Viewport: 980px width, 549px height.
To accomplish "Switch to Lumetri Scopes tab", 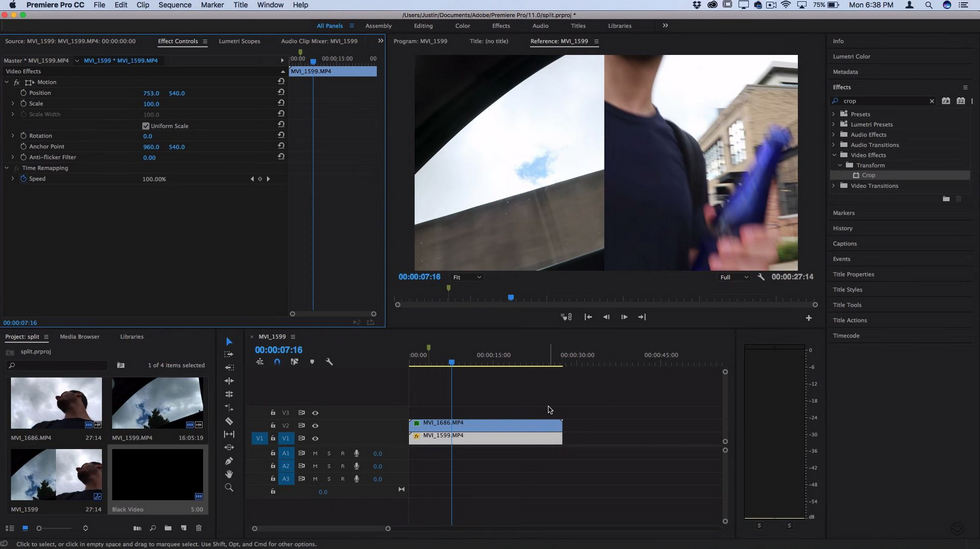I will tap(239, 41).
